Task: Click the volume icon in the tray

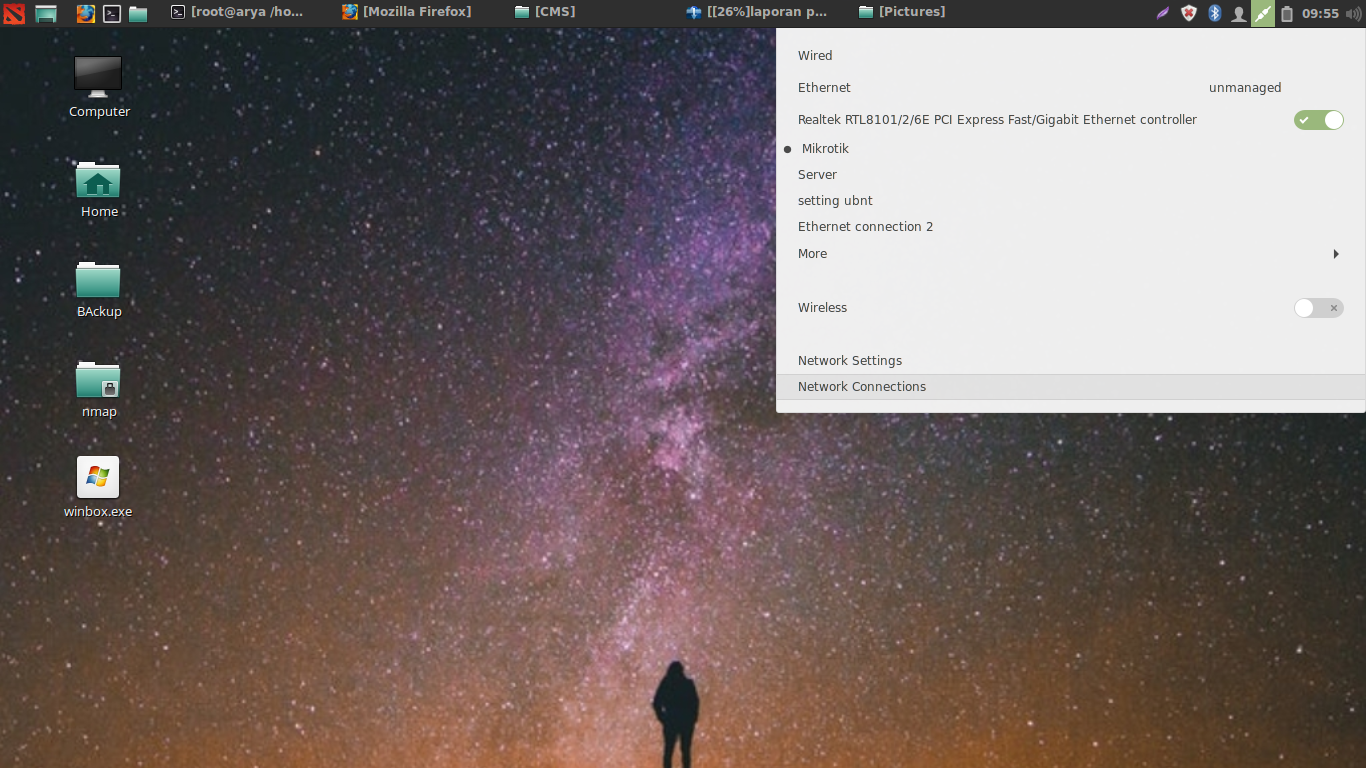Action: (x=1353, y=13)
